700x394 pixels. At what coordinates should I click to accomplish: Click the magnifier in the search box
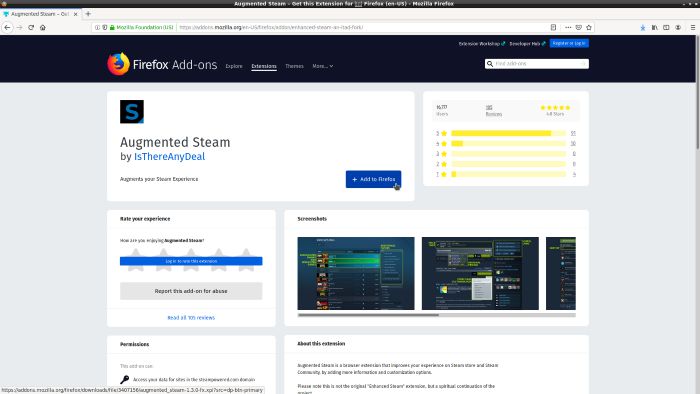(x=490, y=64)
